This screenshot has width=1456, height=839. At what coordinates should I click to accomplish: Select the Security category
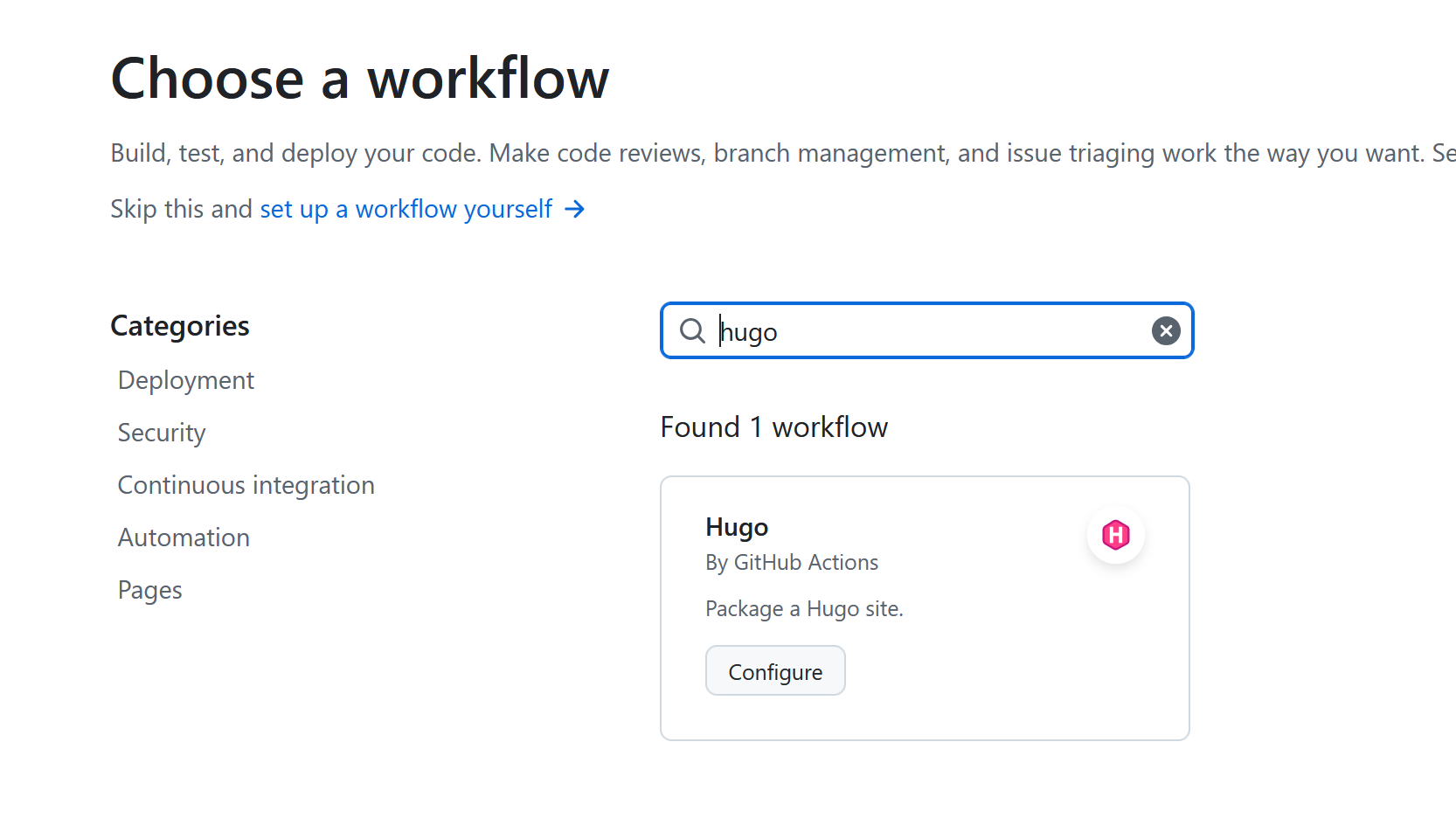pyautogui.click(x=162, y=433)
